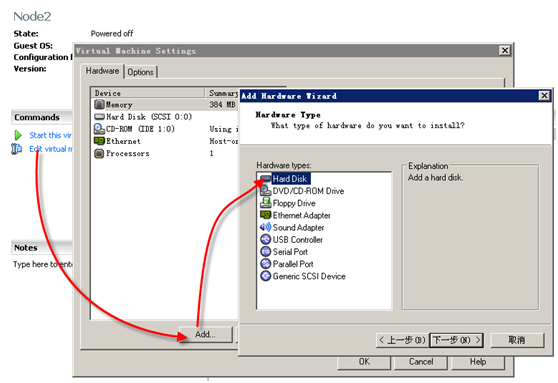Screen dimensions: 558x383
Task: Click Add... button in settings dialog
Action: 205,334
